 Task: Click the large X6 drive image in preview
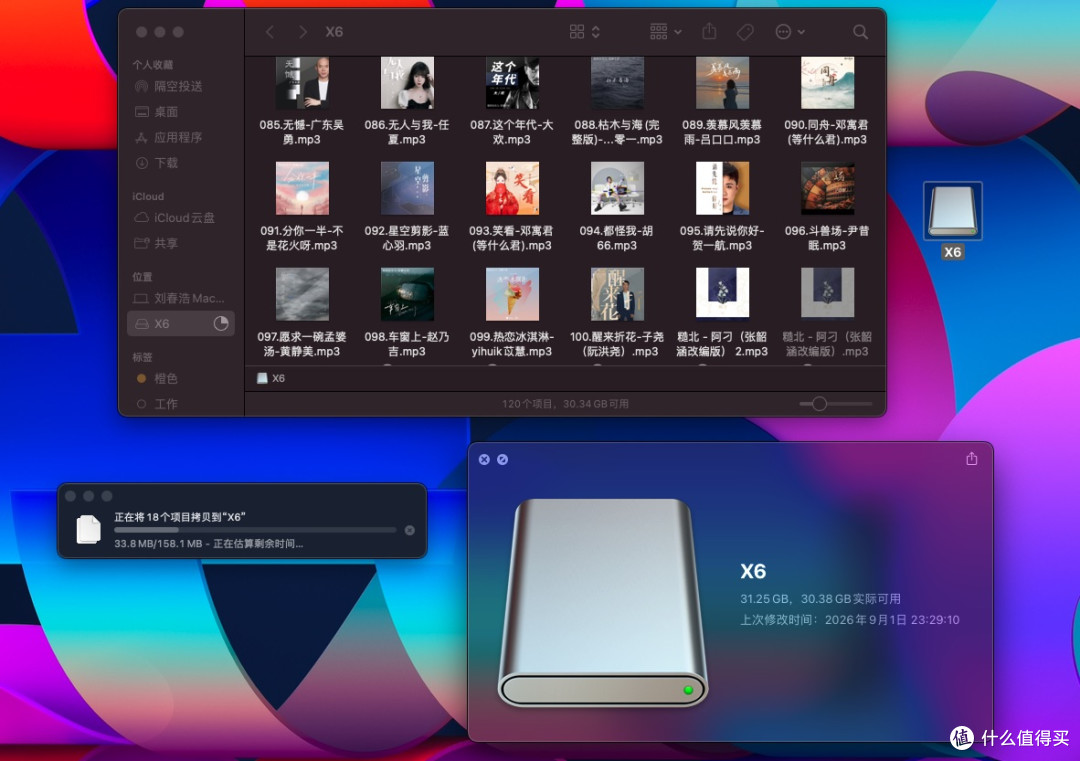point(603,603)
